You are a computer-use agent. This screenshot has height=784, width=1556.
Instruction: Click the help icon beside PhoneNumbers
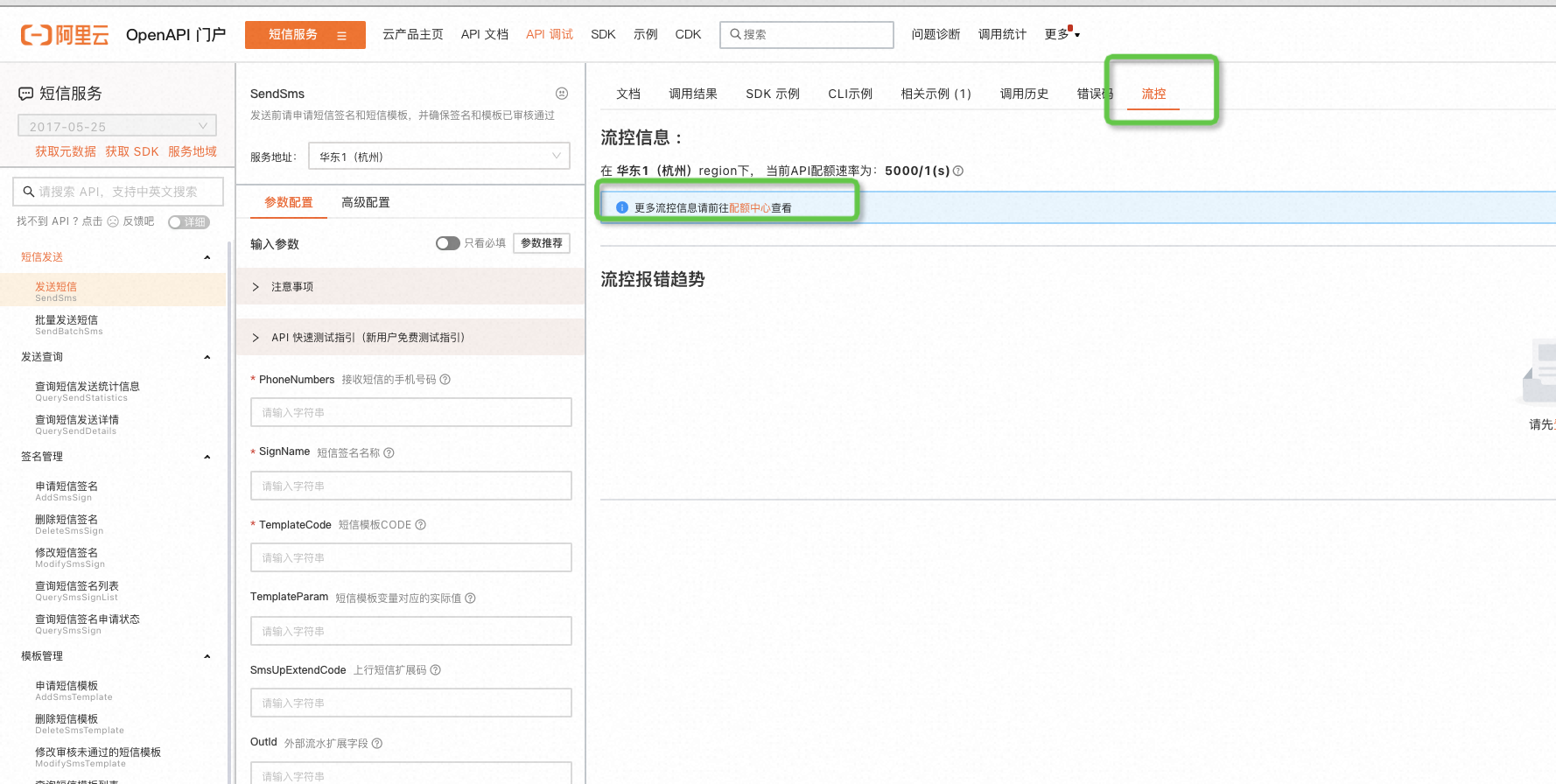(x=445, y=380)
